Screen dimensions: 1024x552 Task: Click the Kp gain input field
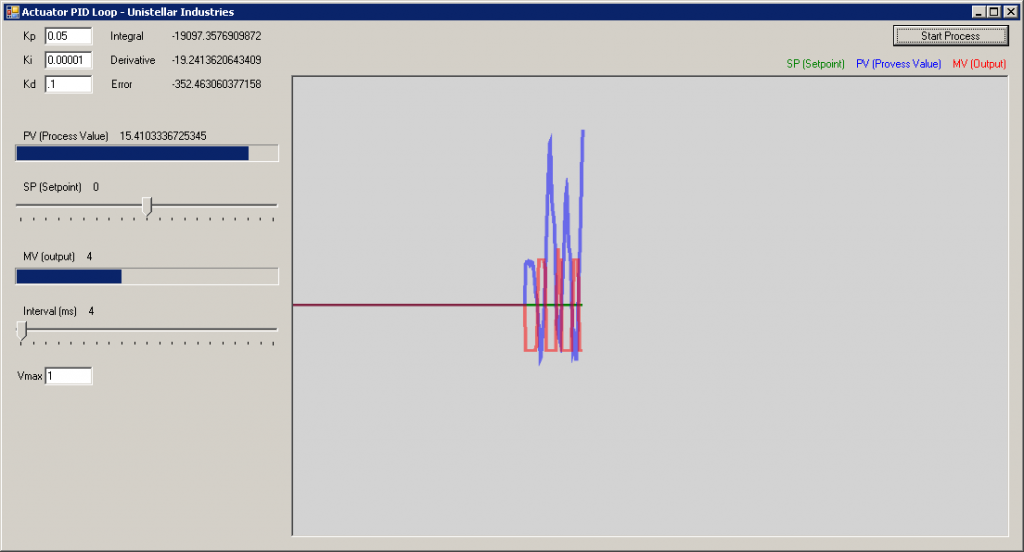[x=69, y=36]
